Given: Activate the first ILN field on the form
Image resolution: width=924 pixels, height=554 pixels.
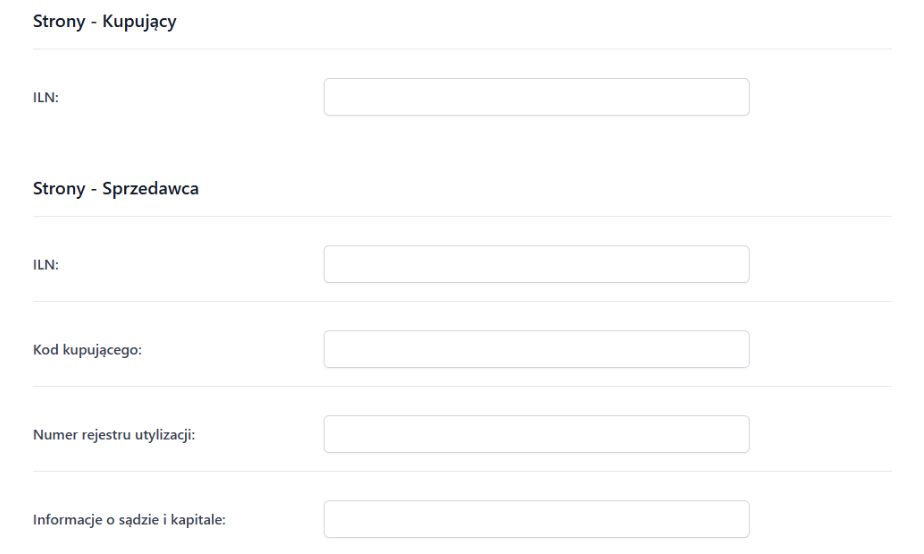Looking at the screenshot, I should [536, 97].
